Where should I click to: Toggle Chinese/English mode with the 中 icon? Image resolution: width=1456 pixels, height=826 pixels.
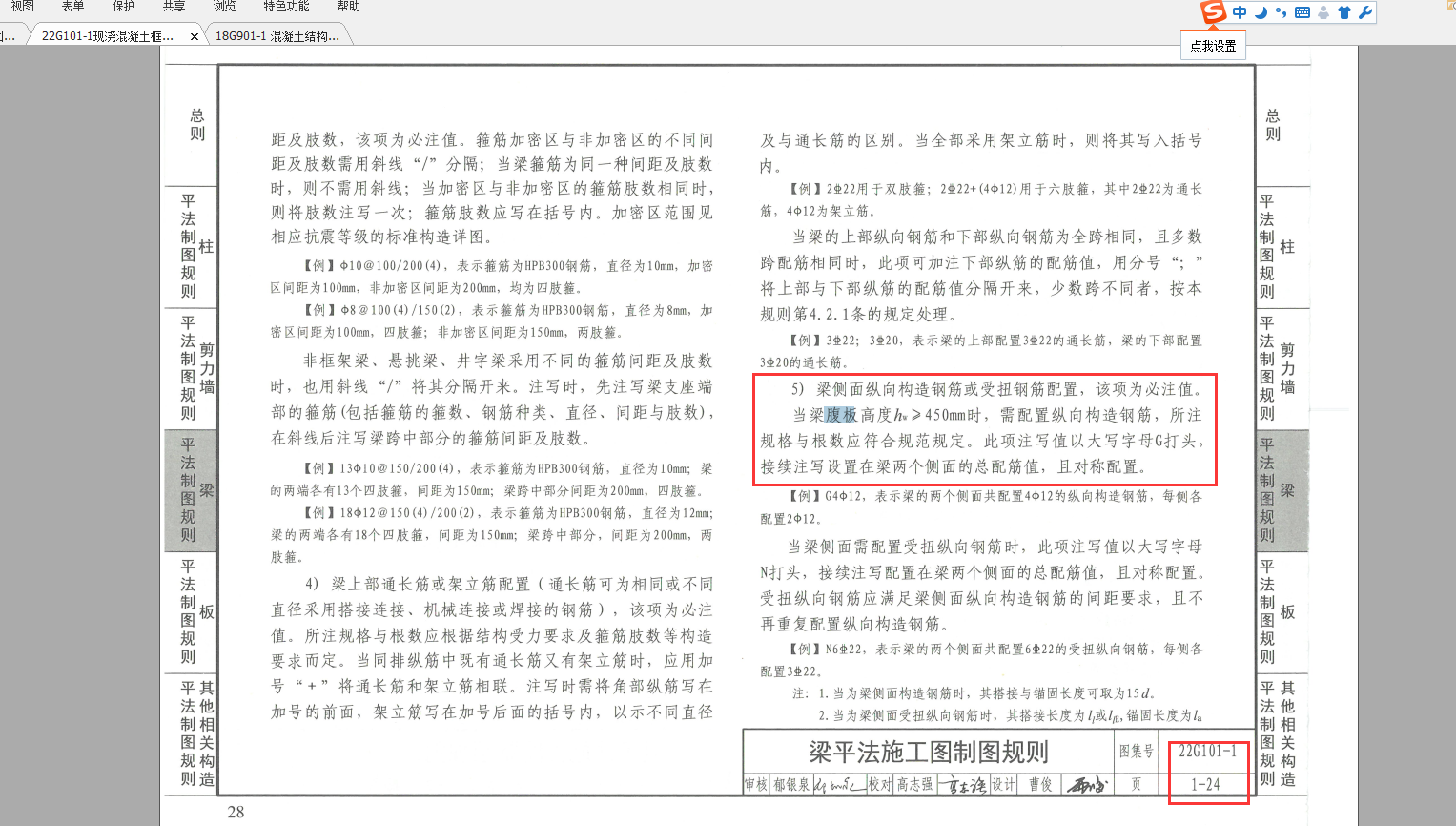tap(1240, 12)
